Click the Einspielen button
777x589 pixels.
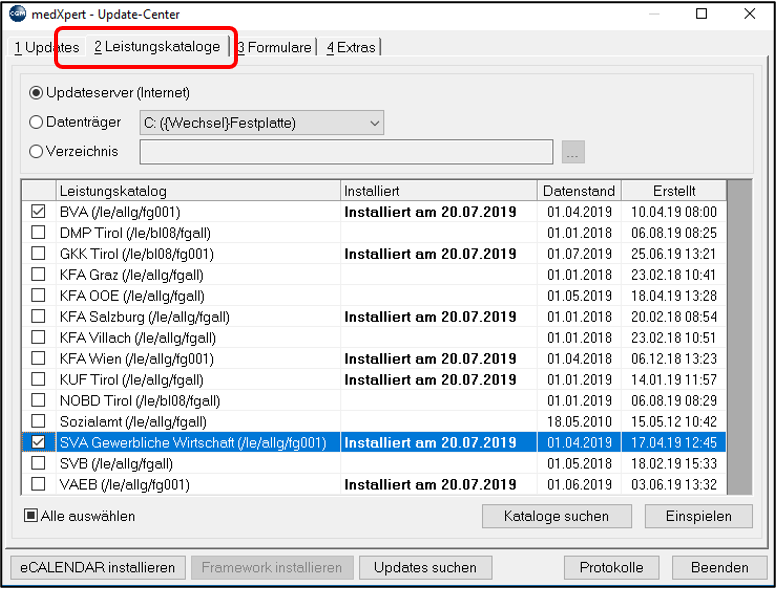(699, 516)
